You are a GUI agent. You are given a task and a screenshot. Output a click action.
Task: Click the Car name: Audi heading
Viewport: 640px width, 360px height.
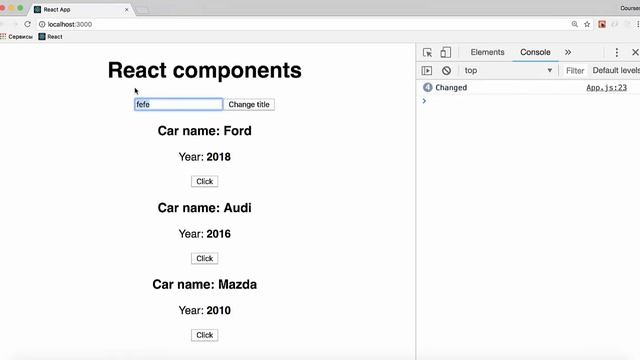point(204,208)
